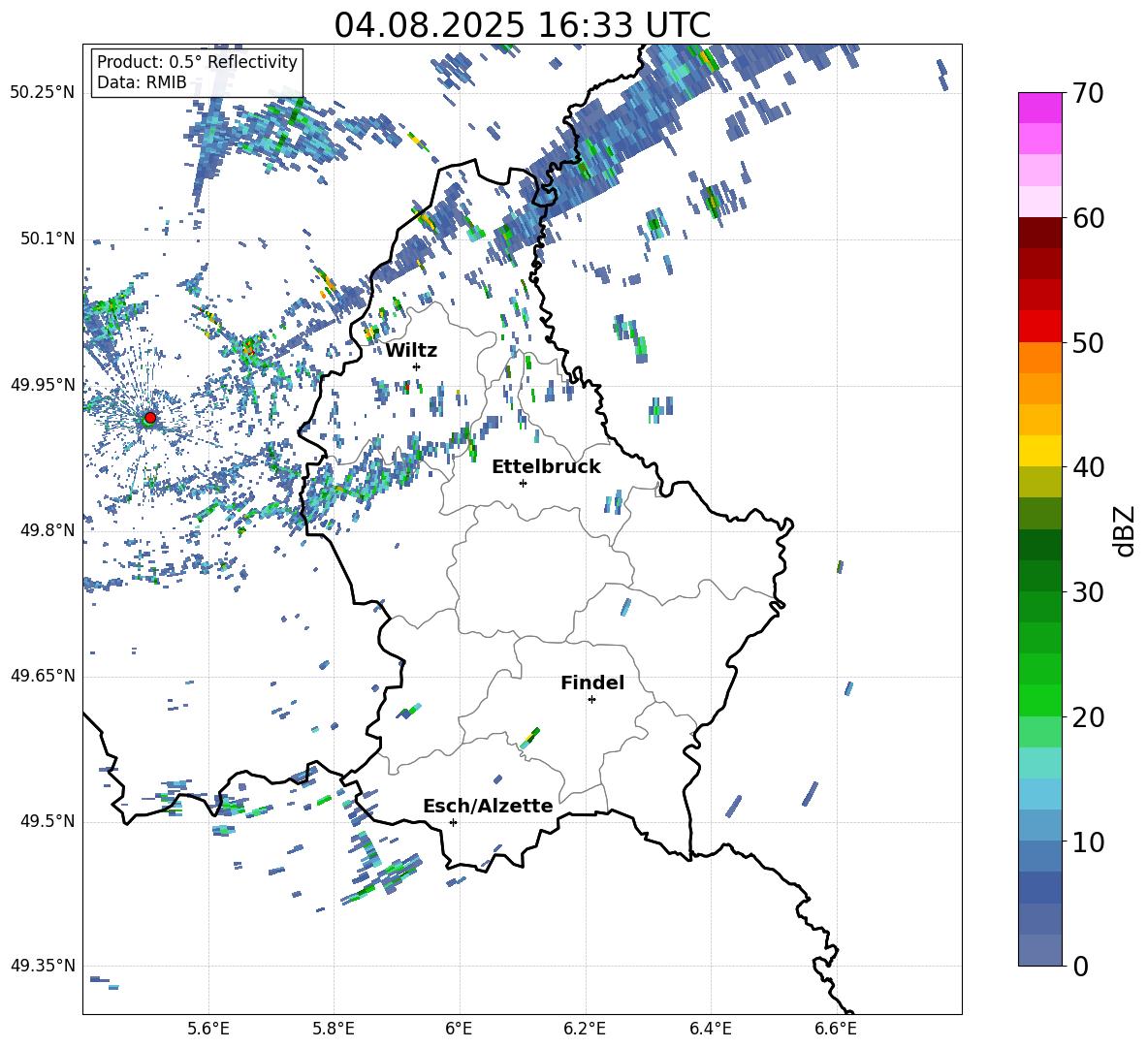This screenshot has height=1048, width=1148.
Task: Click the 49.65°N latitude label
Action: pyautogui.click(x=43, y=676)
